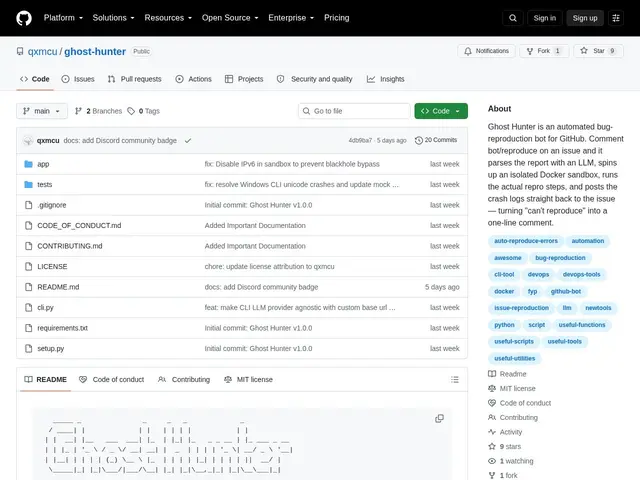Fork the ghost-hunter repository
This screenshot has height=480, width=640.
coord(544,51)
